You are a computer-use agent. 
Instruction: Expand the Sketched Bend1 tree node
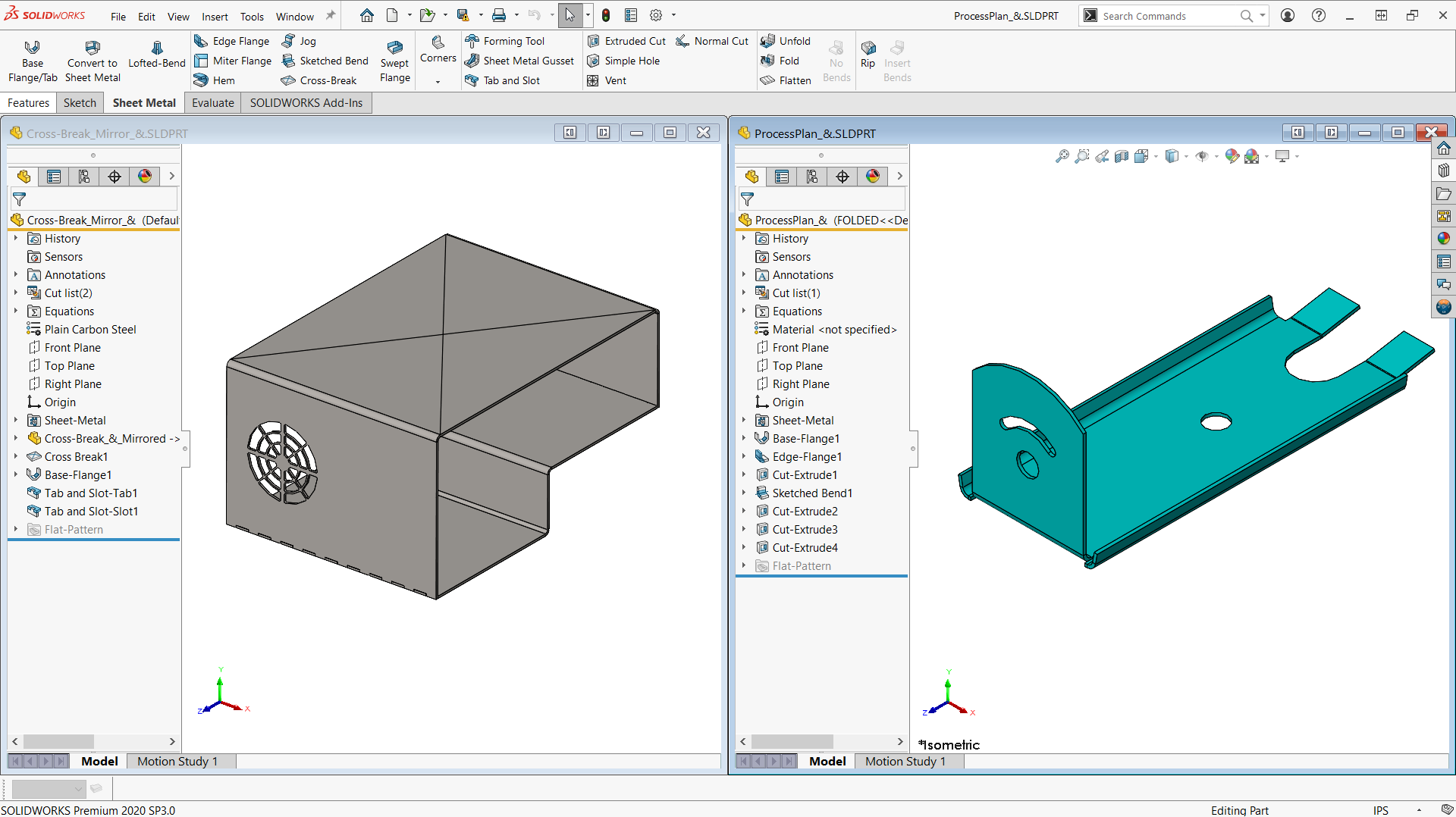[743, 493]
